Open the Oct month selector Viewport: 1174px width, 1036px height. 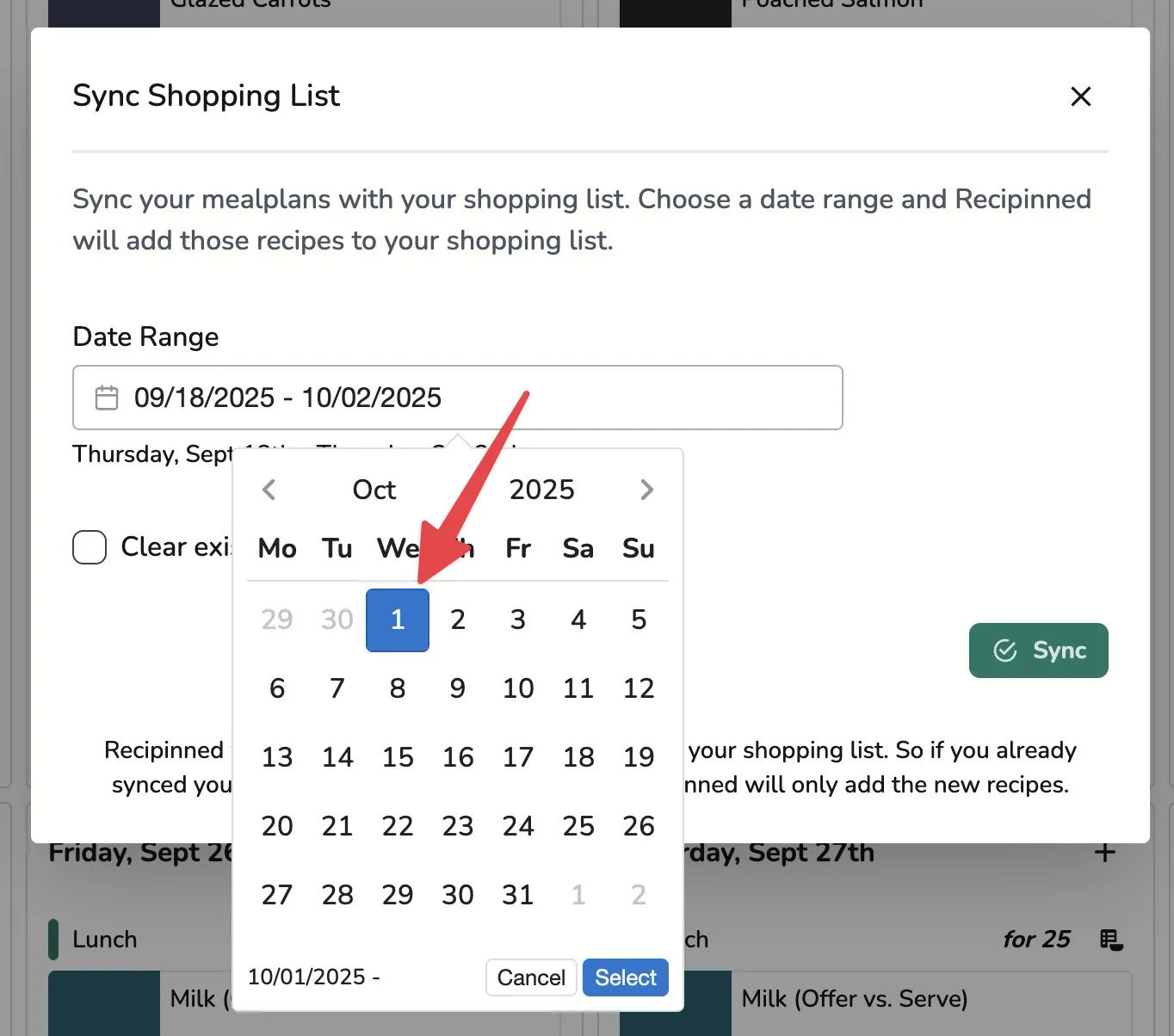(374, 490)
